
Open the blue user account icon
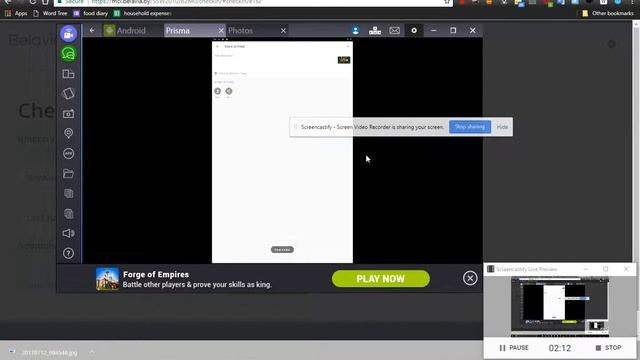pos(356,31)
